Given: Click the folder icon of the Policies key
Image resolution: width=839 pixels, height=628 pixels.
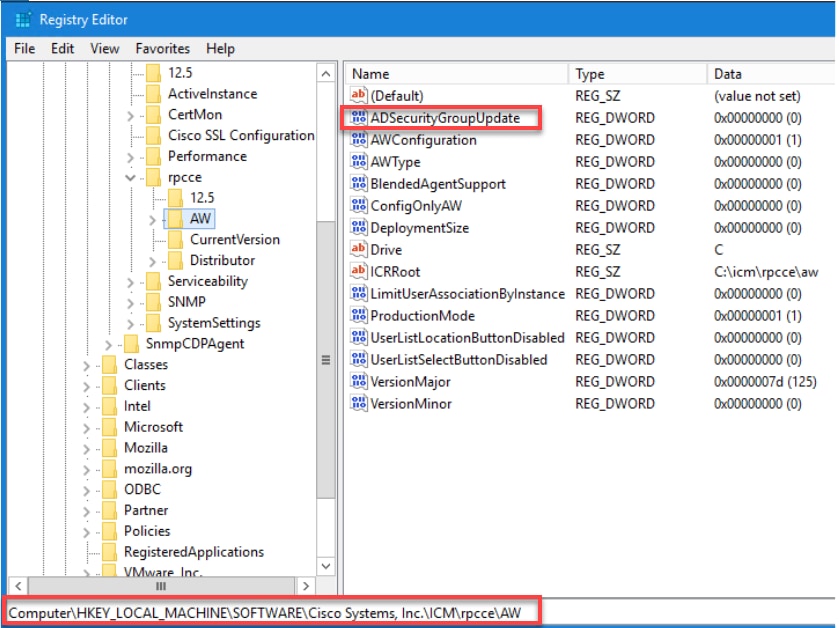Looking at the screenshot, I should point(109,531).
